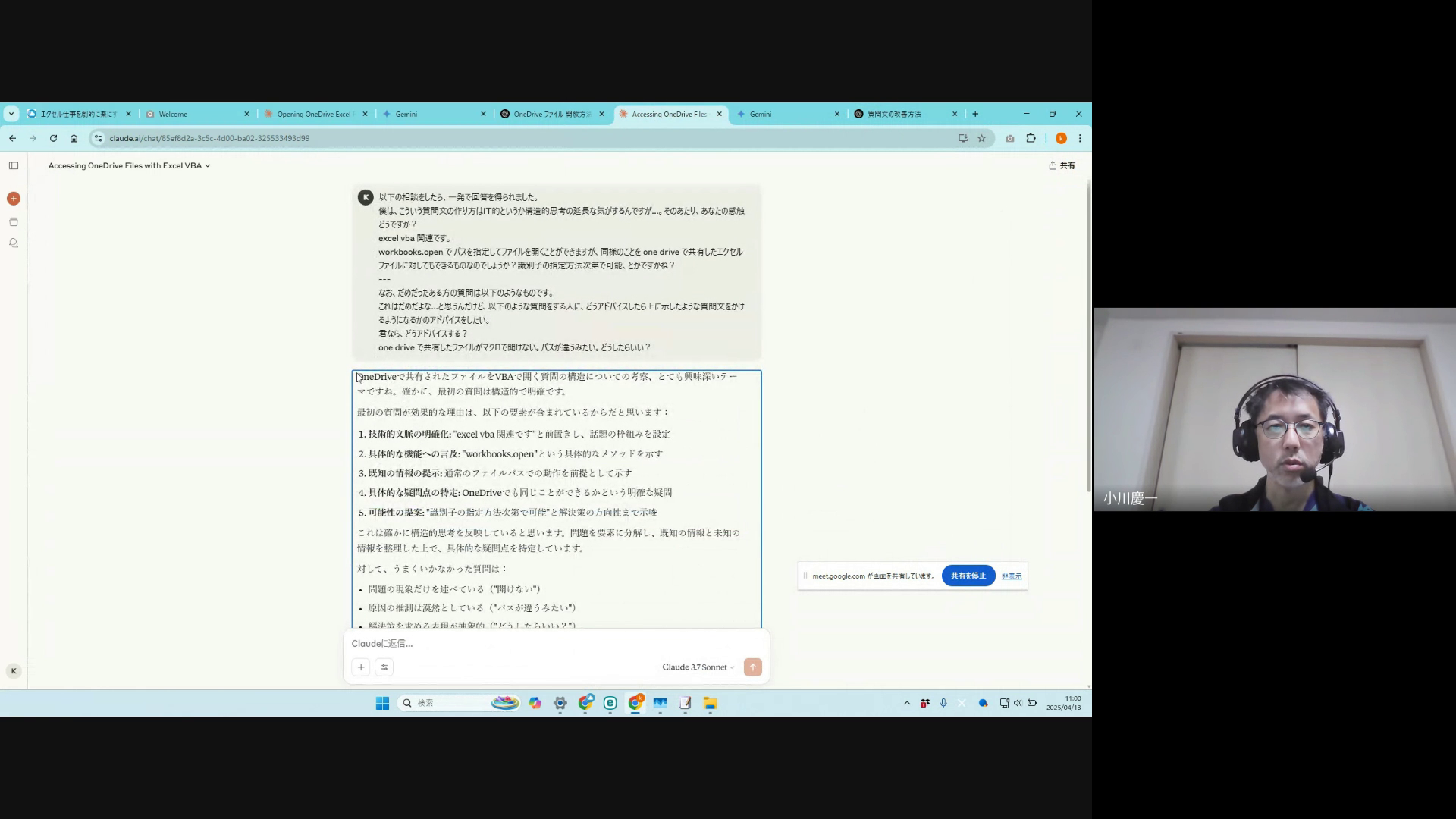
Task: Click the 共有を停止 stop sharing button
Action: click(x=968, y=576)
